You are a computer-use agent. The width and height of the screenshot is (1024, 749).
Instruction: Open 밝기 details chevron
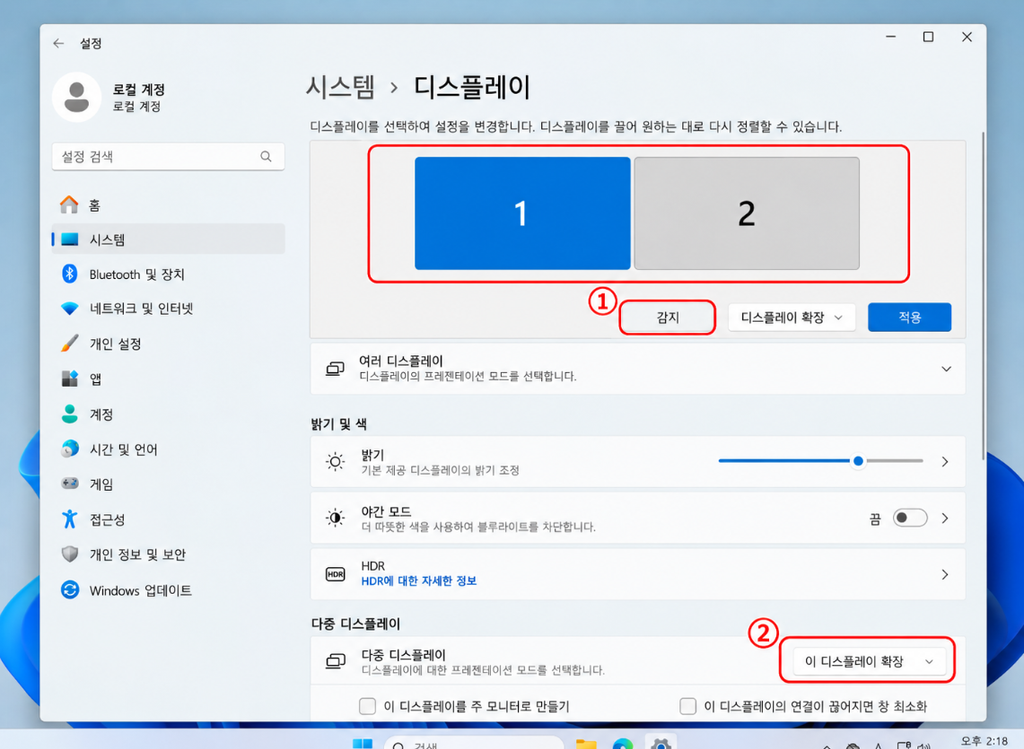[945, 462]
